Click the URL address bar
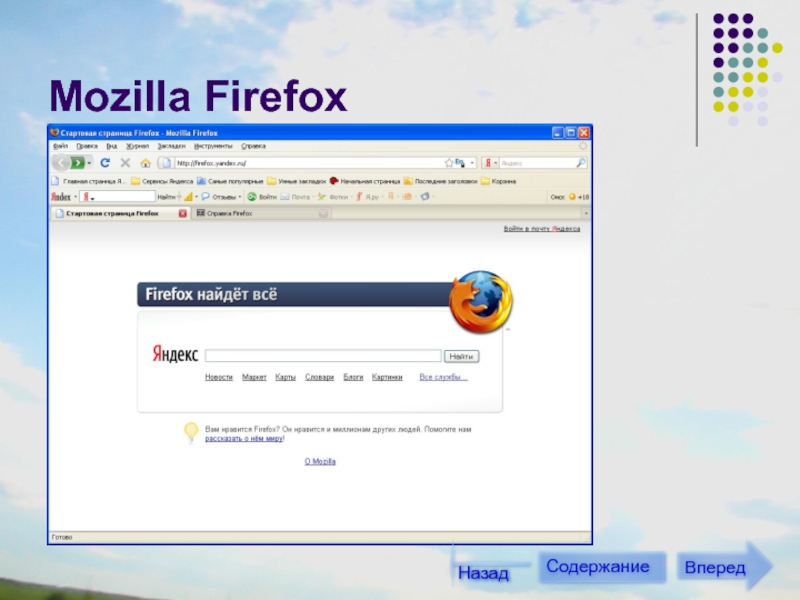 [x=309, y=163]
